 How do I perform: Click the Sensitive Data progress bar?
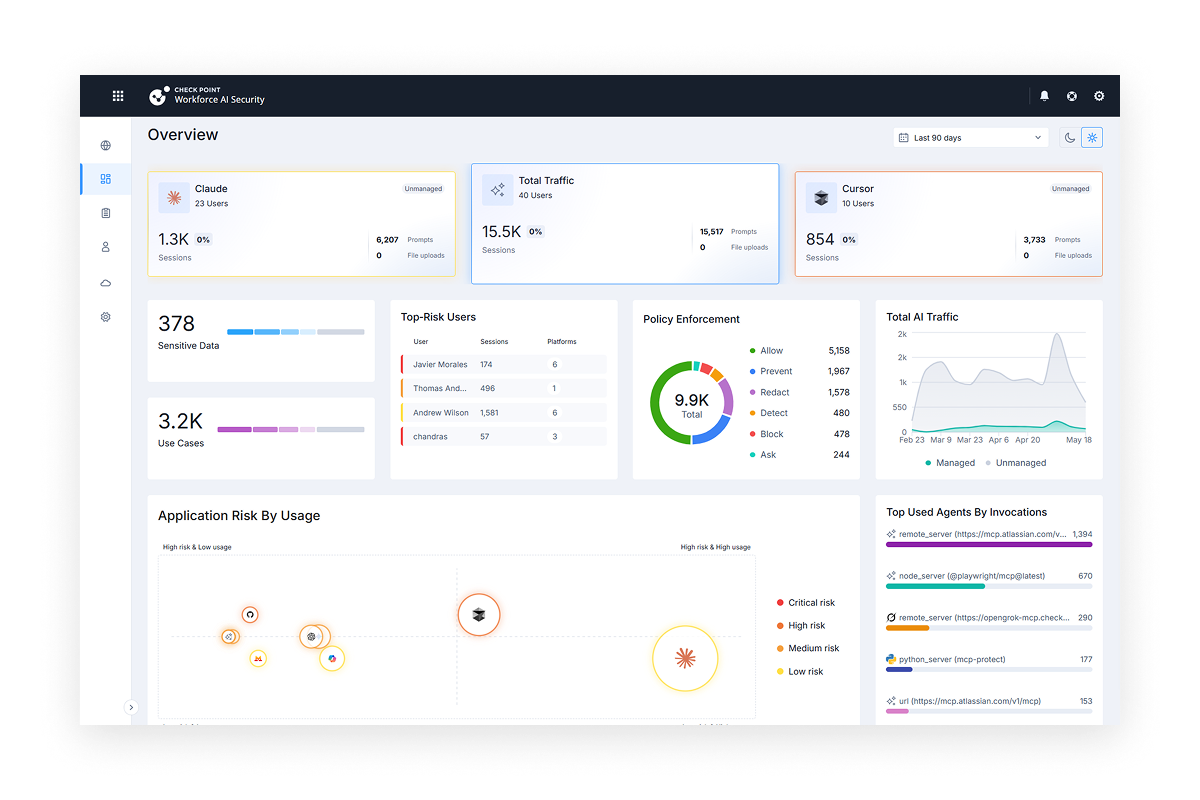[296, 331]
